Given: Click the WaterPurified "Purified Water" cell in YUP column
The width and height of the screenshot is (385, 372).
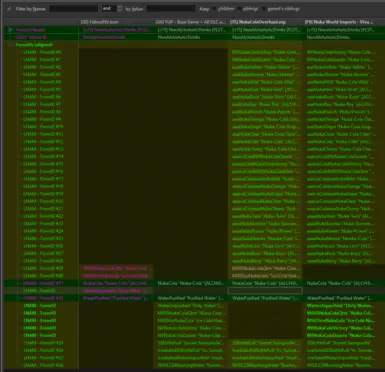Looking at the screenshot, I should (191, 298).
